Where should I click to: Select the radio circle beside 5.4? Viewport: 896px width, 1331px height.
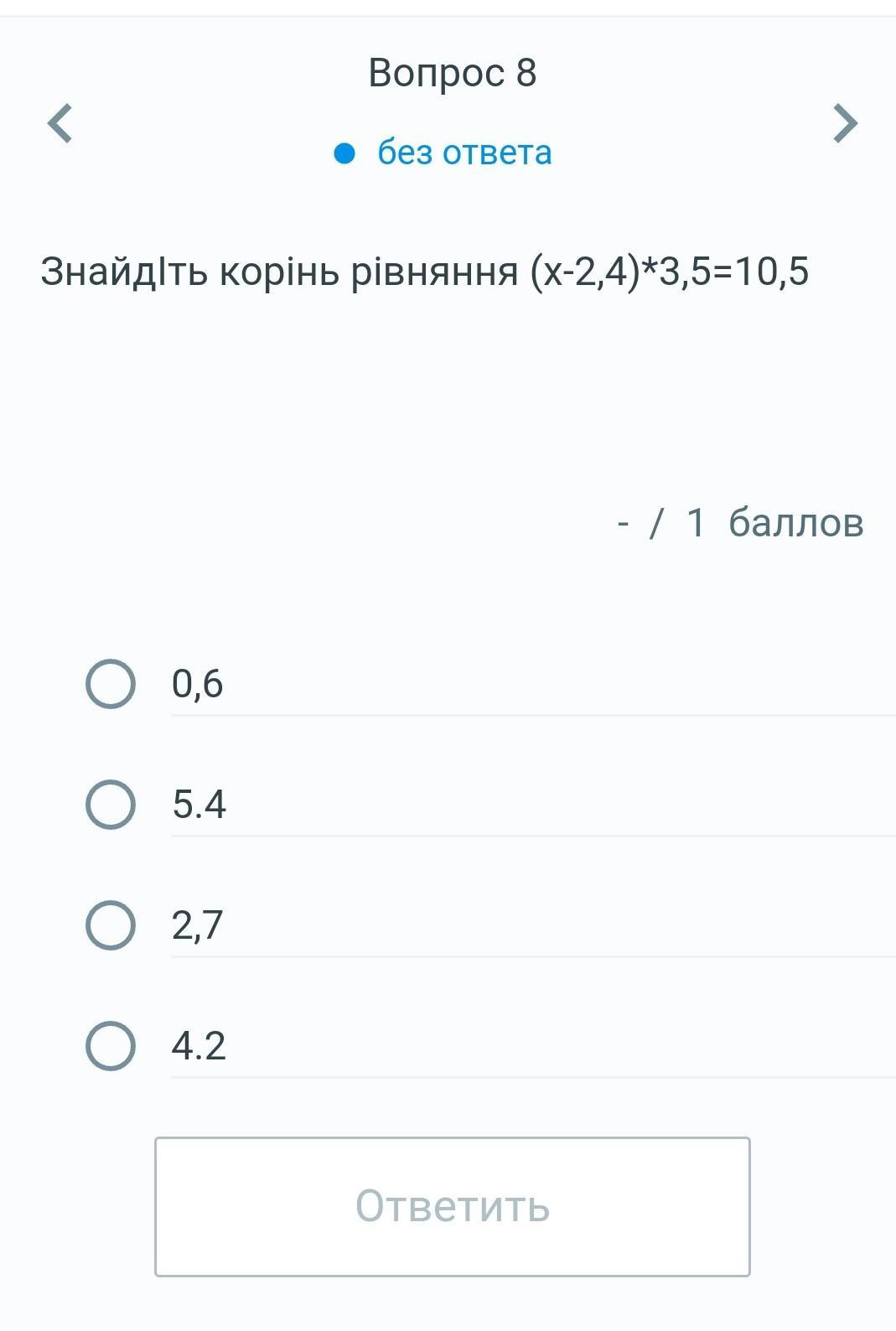coord(111,805)
